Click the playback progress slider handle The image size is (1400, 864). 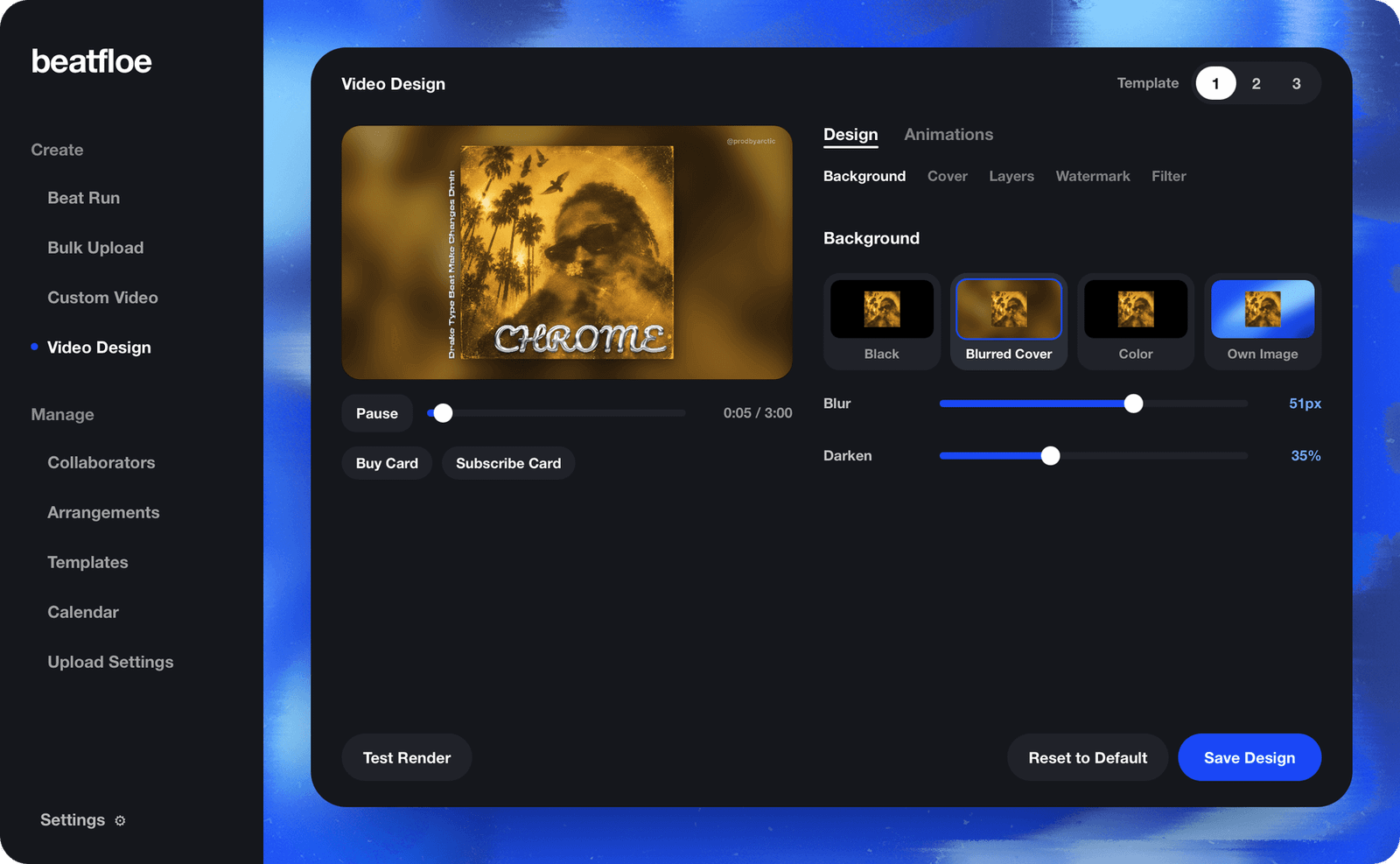pos(443,413)
